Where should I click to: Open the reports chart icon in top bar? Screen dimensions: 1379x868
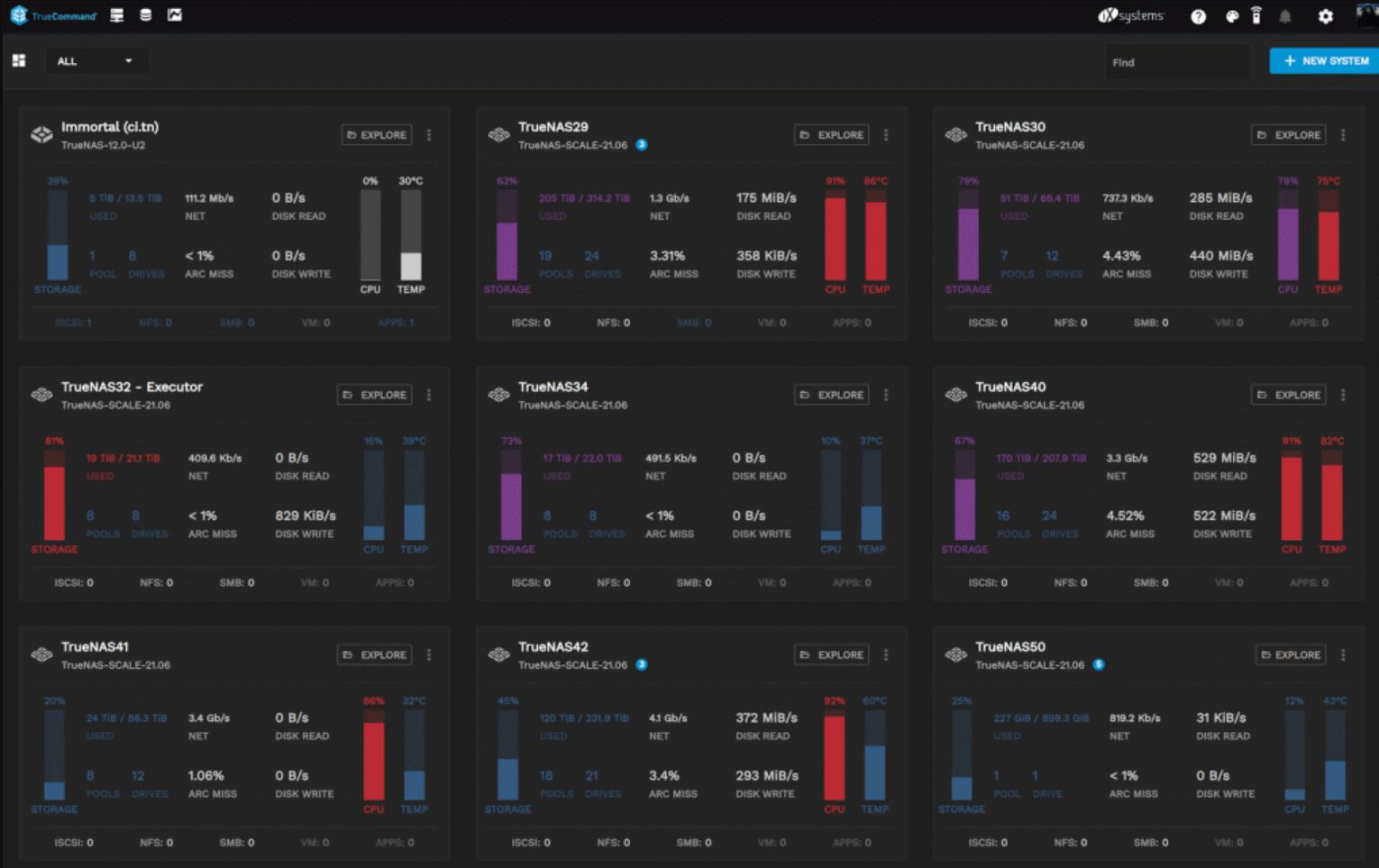coord(175,15)
